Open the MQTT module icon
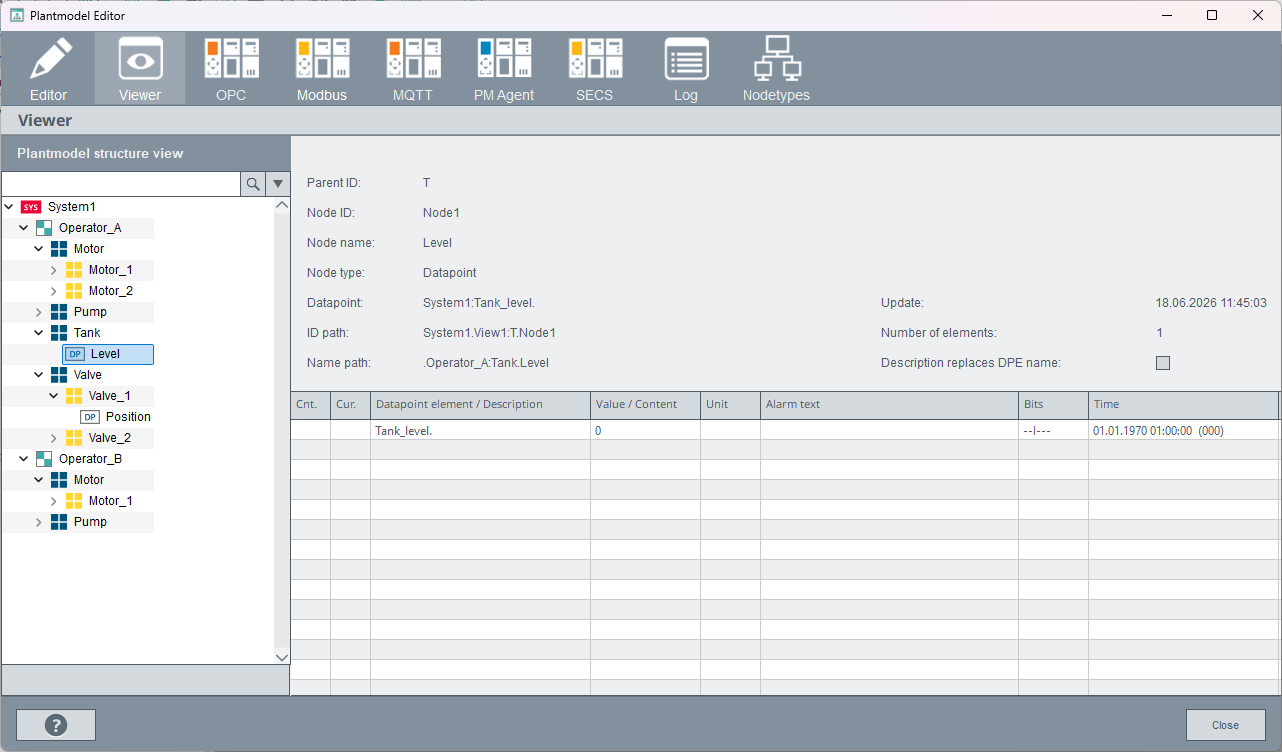The width and height of the screenshot is (1282, 752). [x=413, y=60]
